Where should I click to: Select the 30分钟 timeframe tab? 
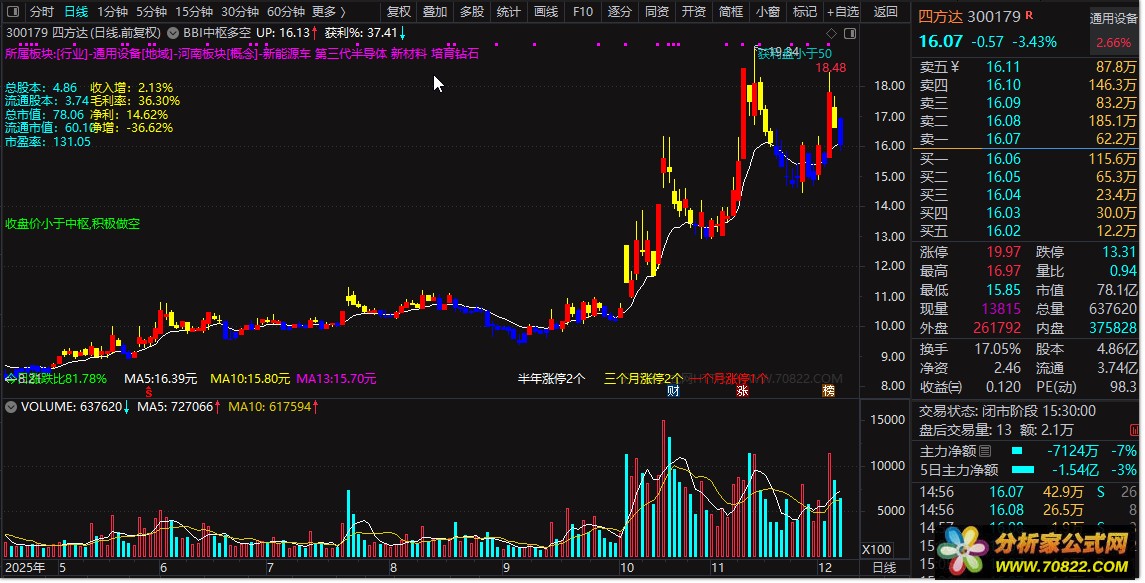point(240,12)
